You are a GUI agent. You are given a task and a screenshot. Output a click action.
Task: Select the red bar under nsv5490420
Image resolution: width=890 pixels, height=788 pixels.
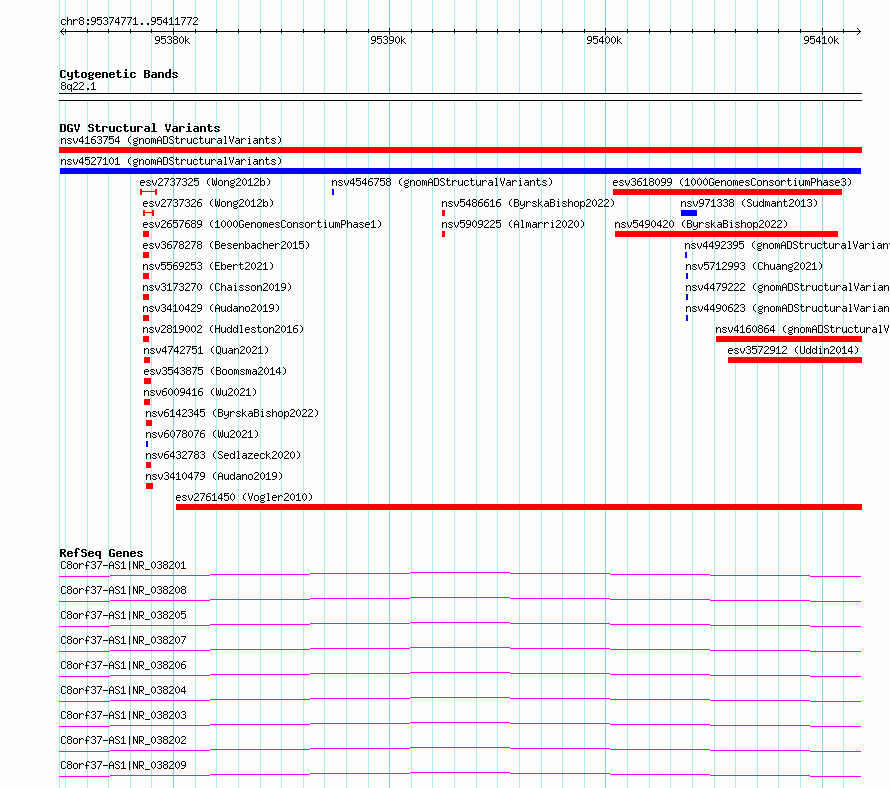727,234
